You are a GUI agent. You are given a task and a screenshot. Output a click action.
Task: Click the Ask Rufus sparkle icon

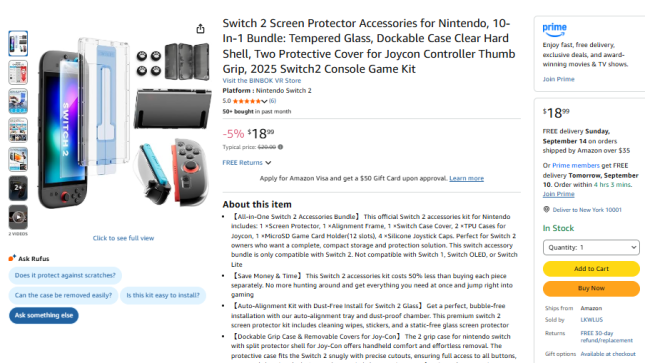(12, 258)
